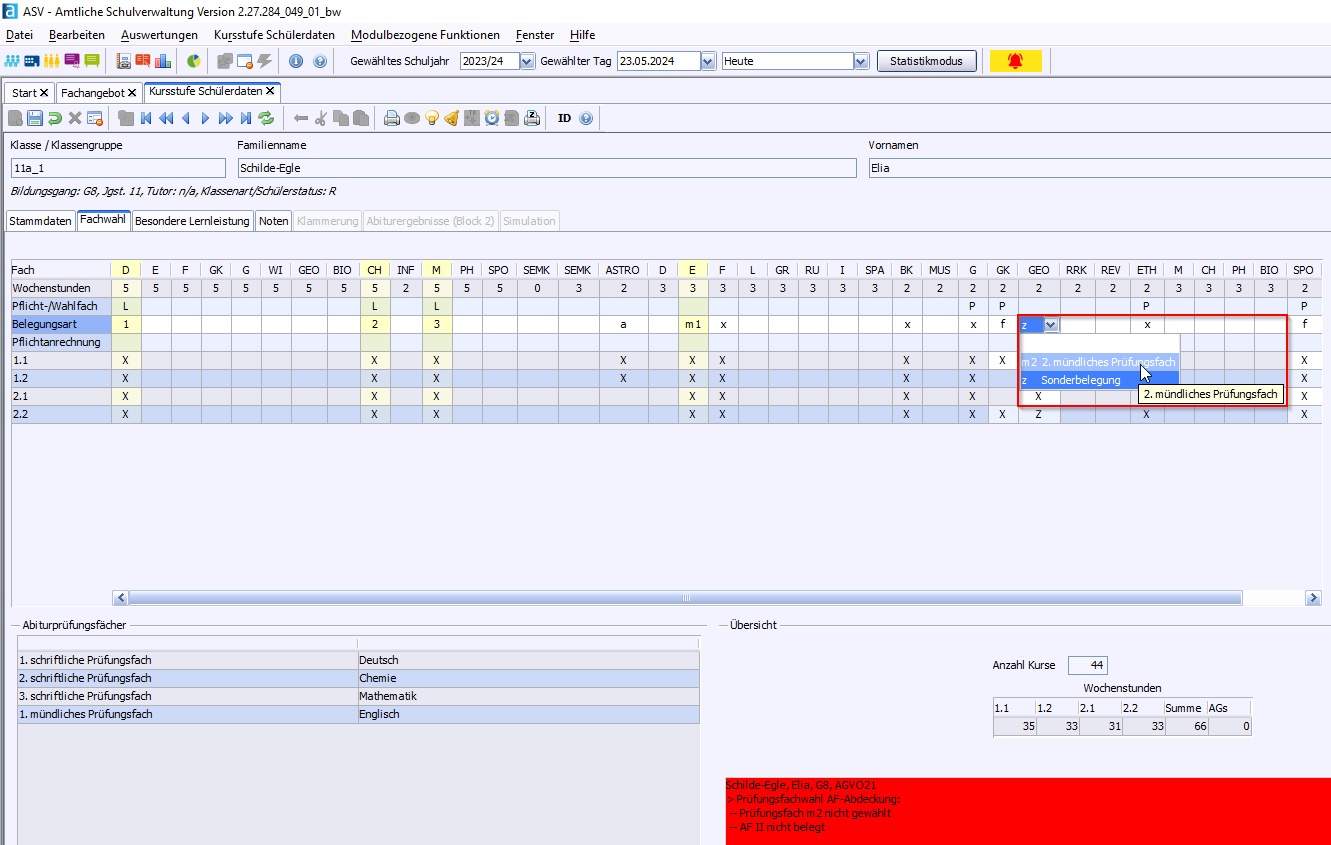1331x845 pixels.
Task: Click the red alarm bell notification icon
Action: [1015, 61]
